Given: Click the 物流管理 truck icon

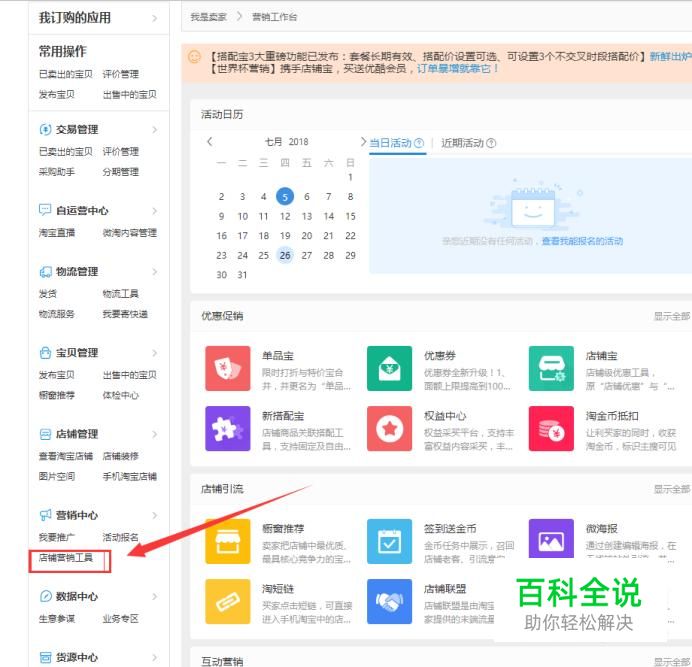Looking at the screenshot, I should coord(45,271).
